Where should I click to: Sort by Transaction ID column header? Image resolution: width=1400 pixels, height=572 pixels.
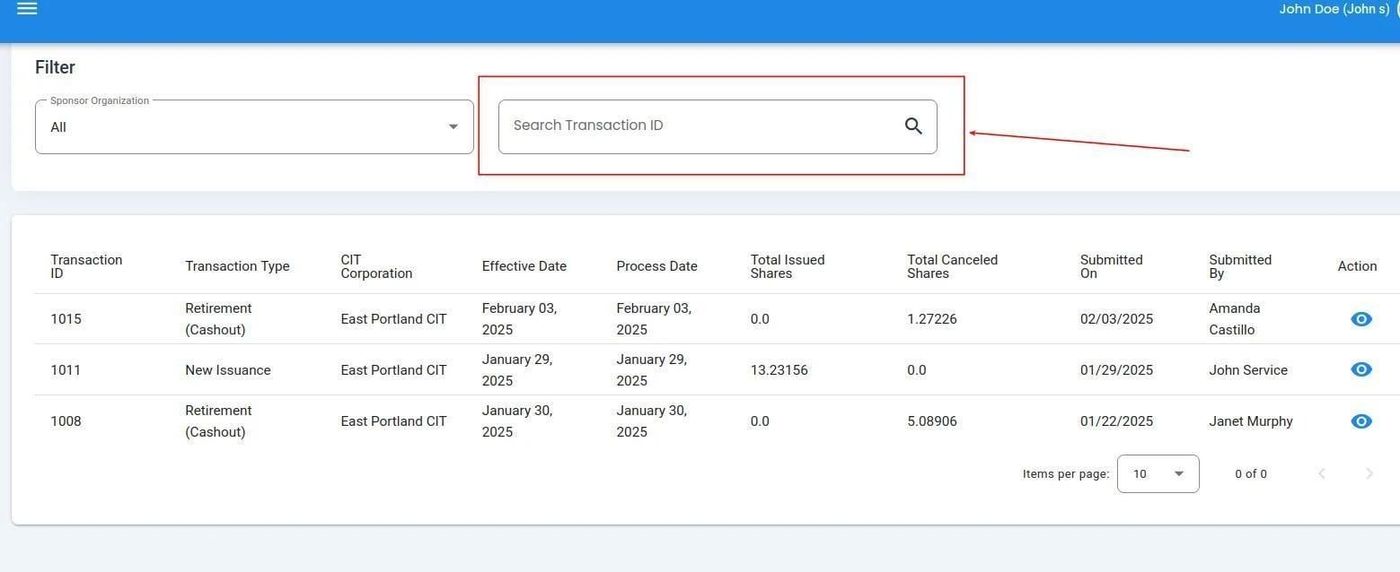[86, 266]
